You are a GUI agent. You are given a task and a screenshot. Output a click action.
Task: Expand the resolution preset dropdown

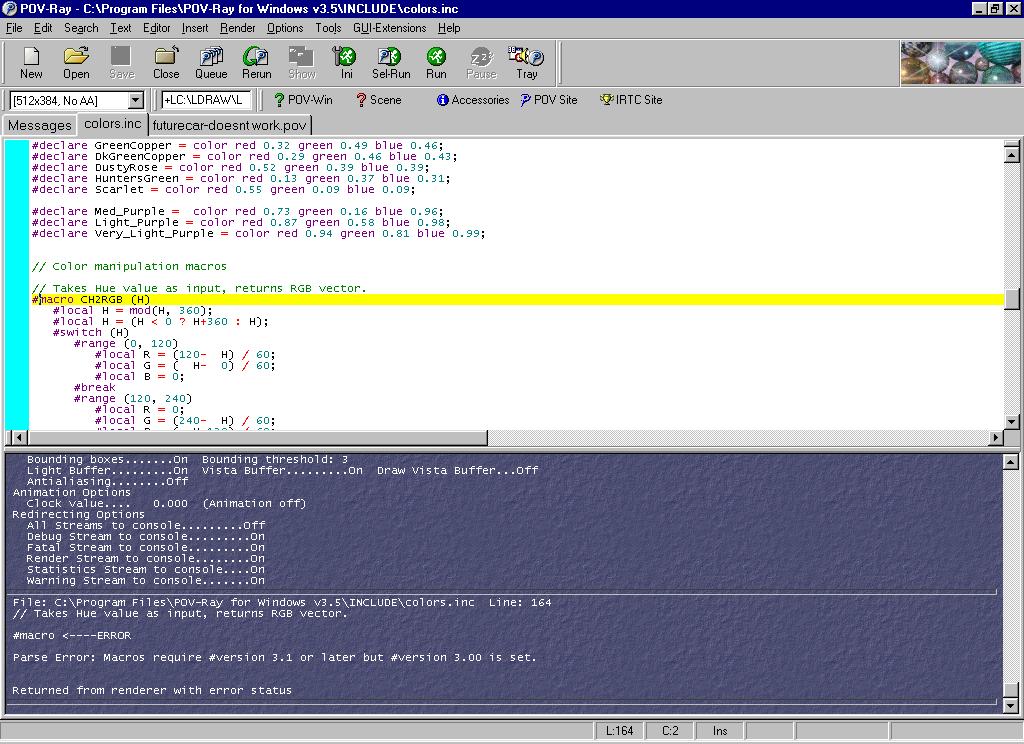(x=136, y=100)
